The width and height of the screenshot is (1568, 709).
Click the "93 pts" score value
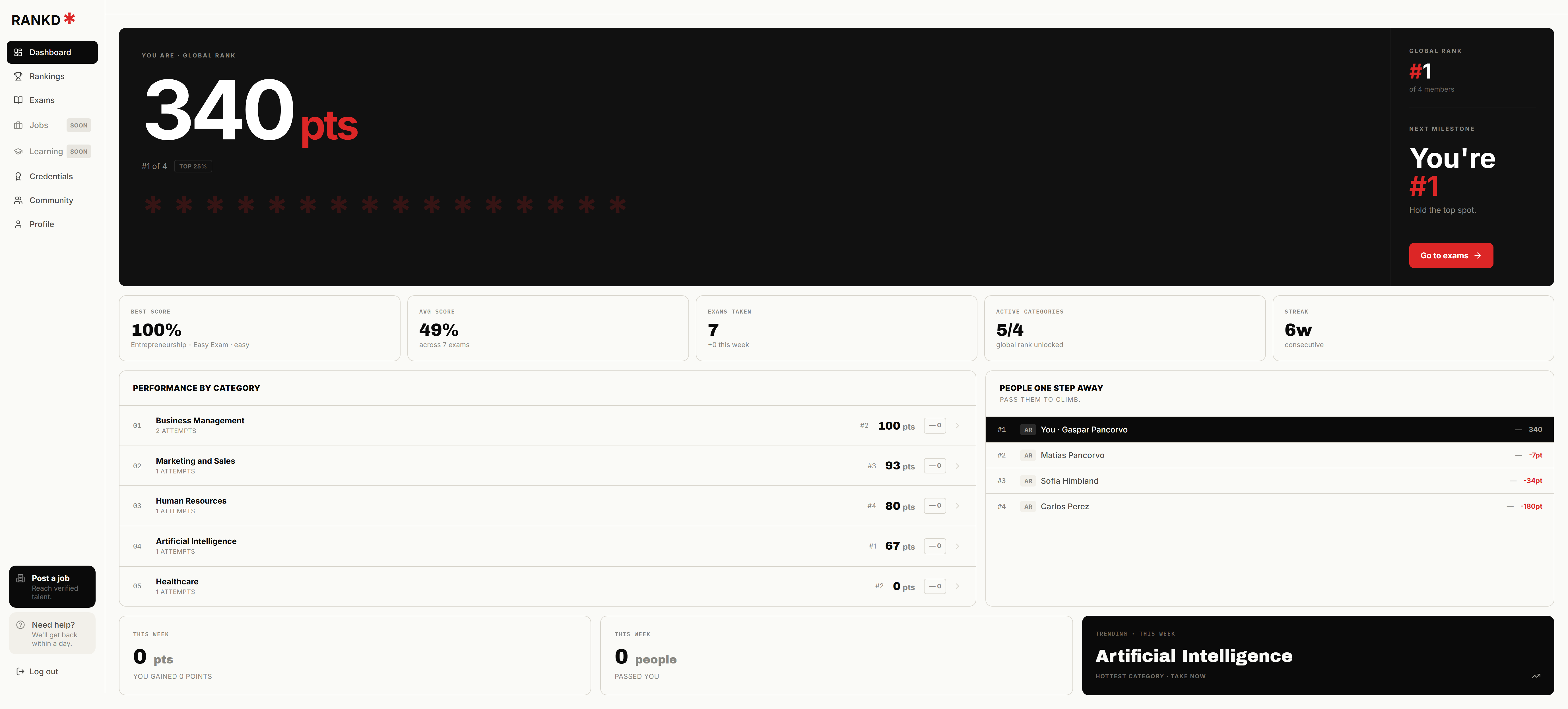900,466
